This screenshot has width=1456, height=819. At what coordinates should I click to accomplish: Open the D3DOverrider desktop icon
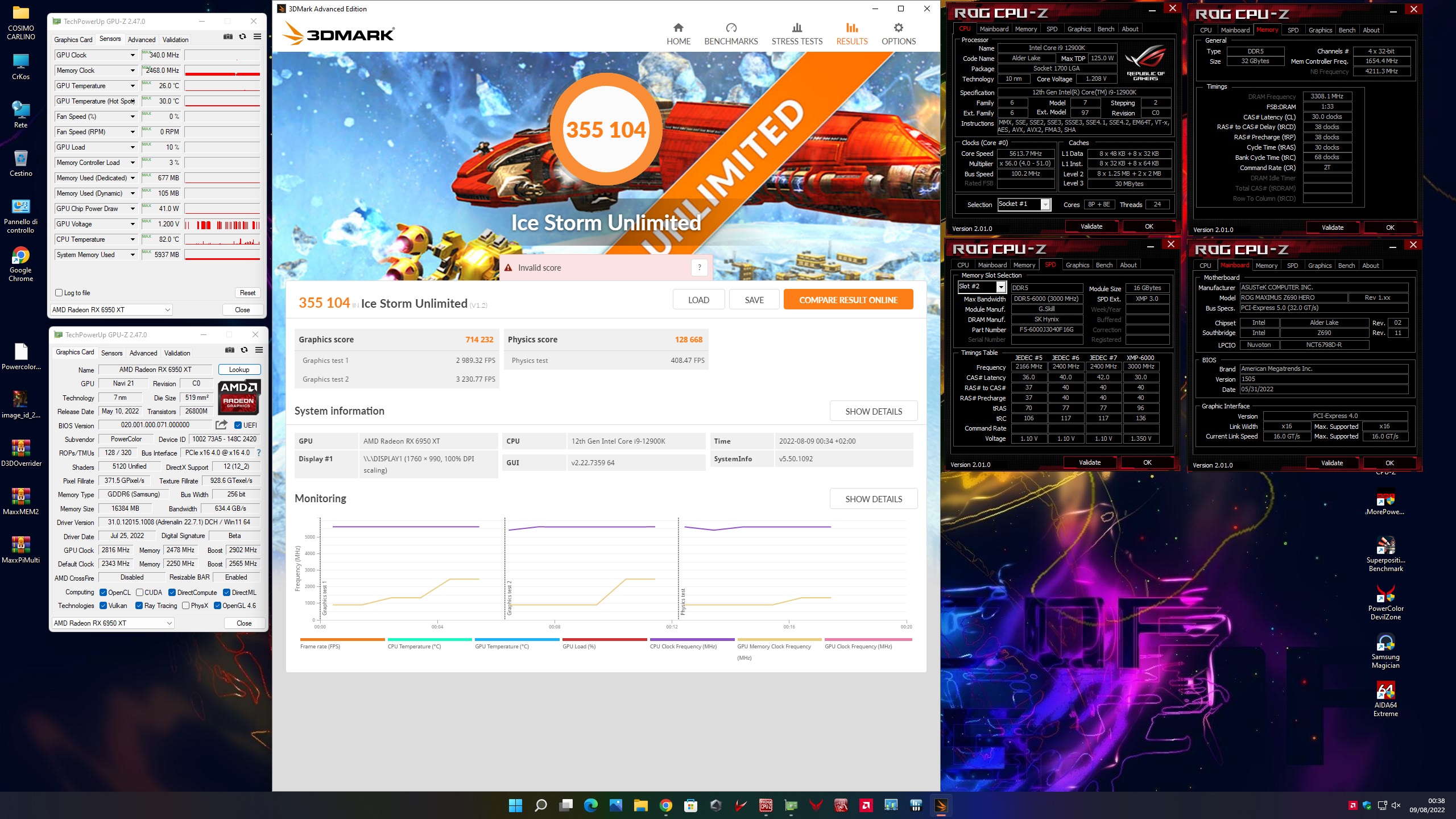tap(20, 453)
